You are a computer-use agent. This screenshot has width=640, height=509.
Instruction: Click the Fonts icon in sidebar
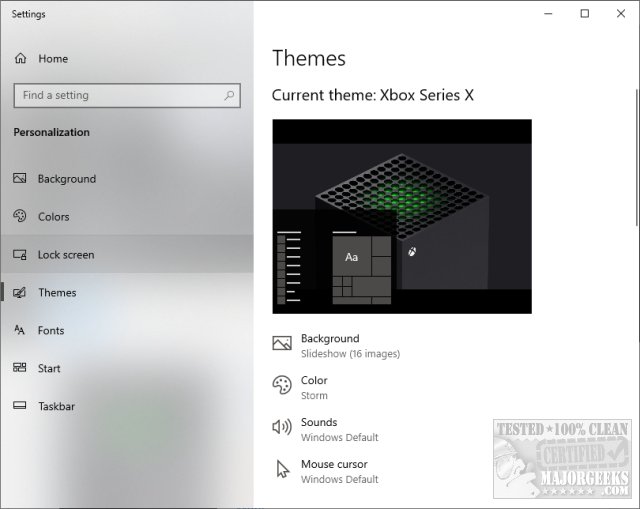pyautogui.click(x=20, y=330)
